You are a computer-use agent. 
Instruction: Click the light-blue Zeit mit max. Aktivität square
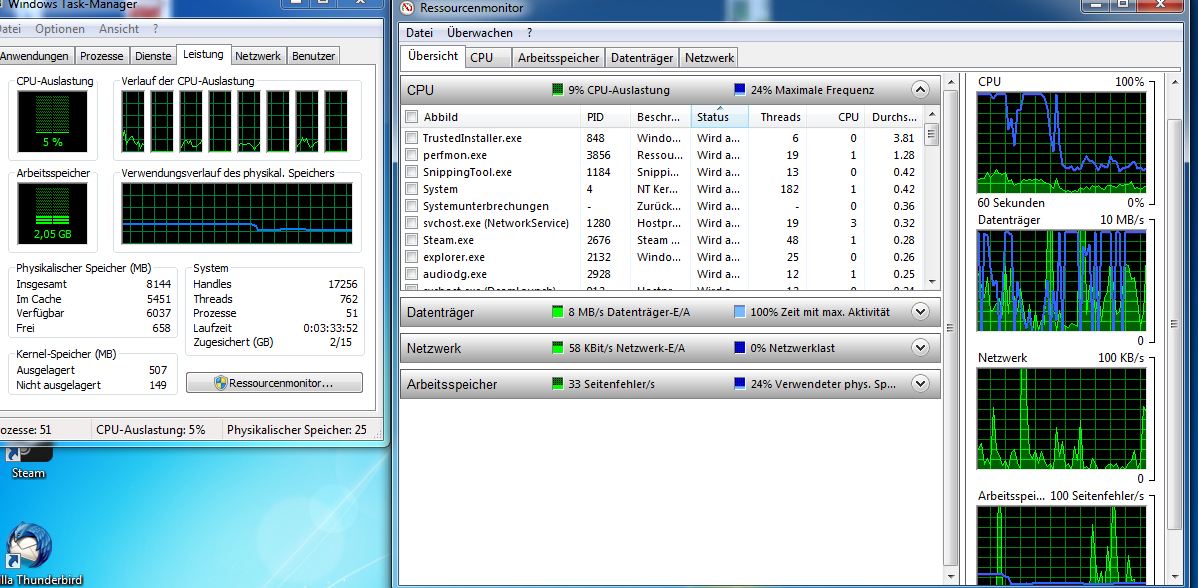740,312
